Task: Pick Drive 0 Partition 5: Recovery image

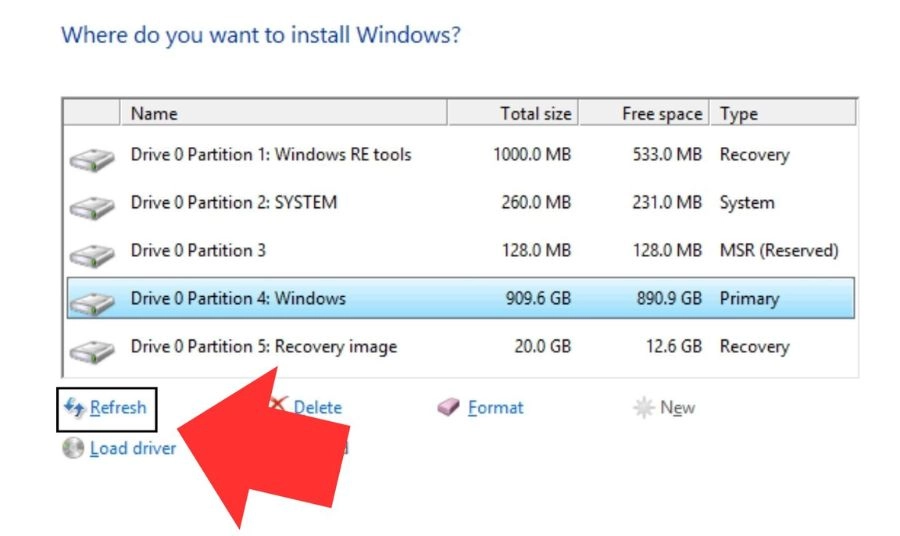Action: [264, 347]
